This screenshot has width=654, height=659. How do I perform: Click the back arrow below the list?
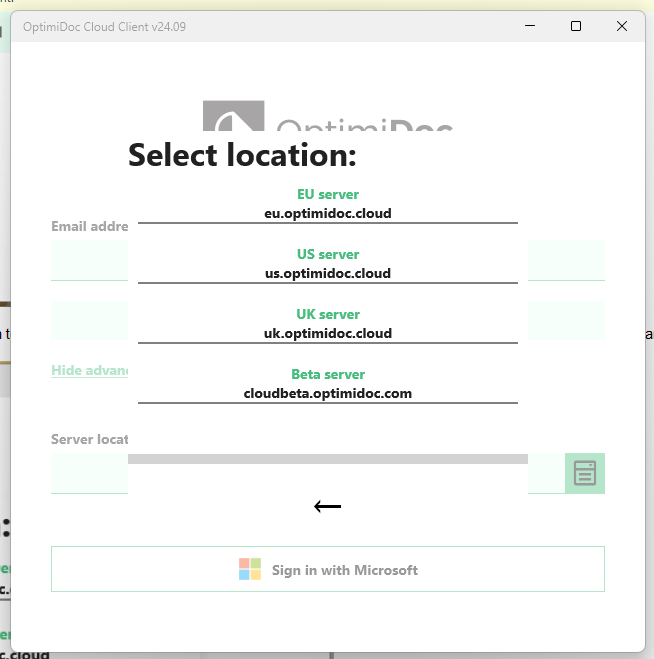(327, 506)
